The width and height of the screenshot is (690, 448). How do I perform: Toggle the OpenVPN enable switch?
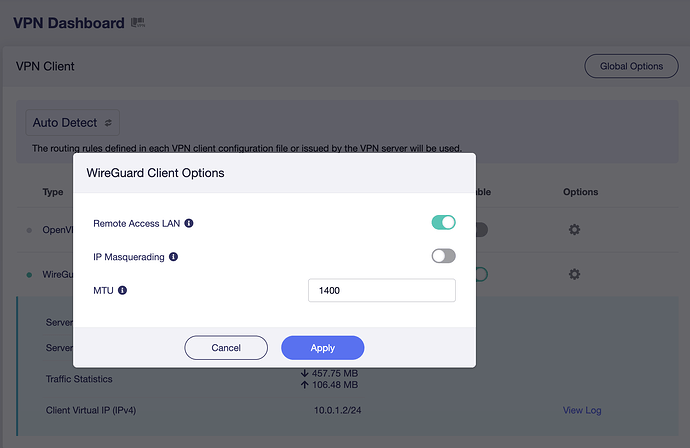(481, 229)
